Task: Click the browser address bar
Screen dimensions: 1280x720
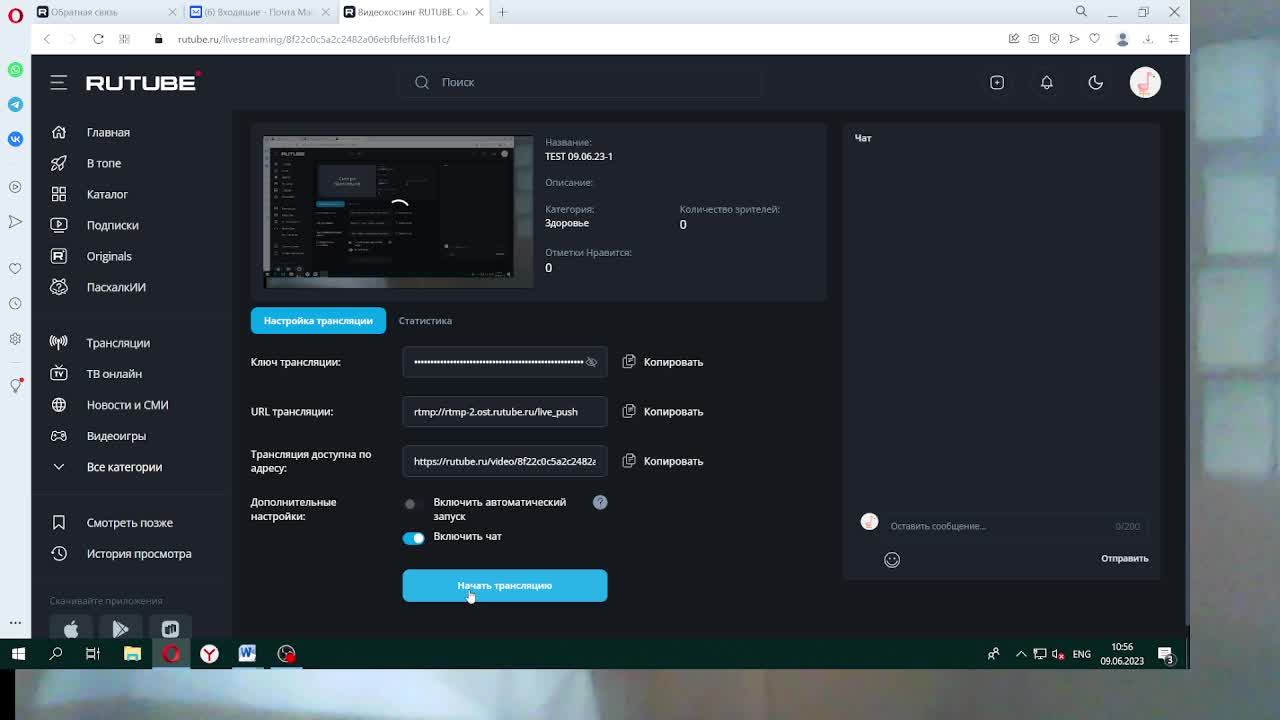Action: tap(580, 39)
